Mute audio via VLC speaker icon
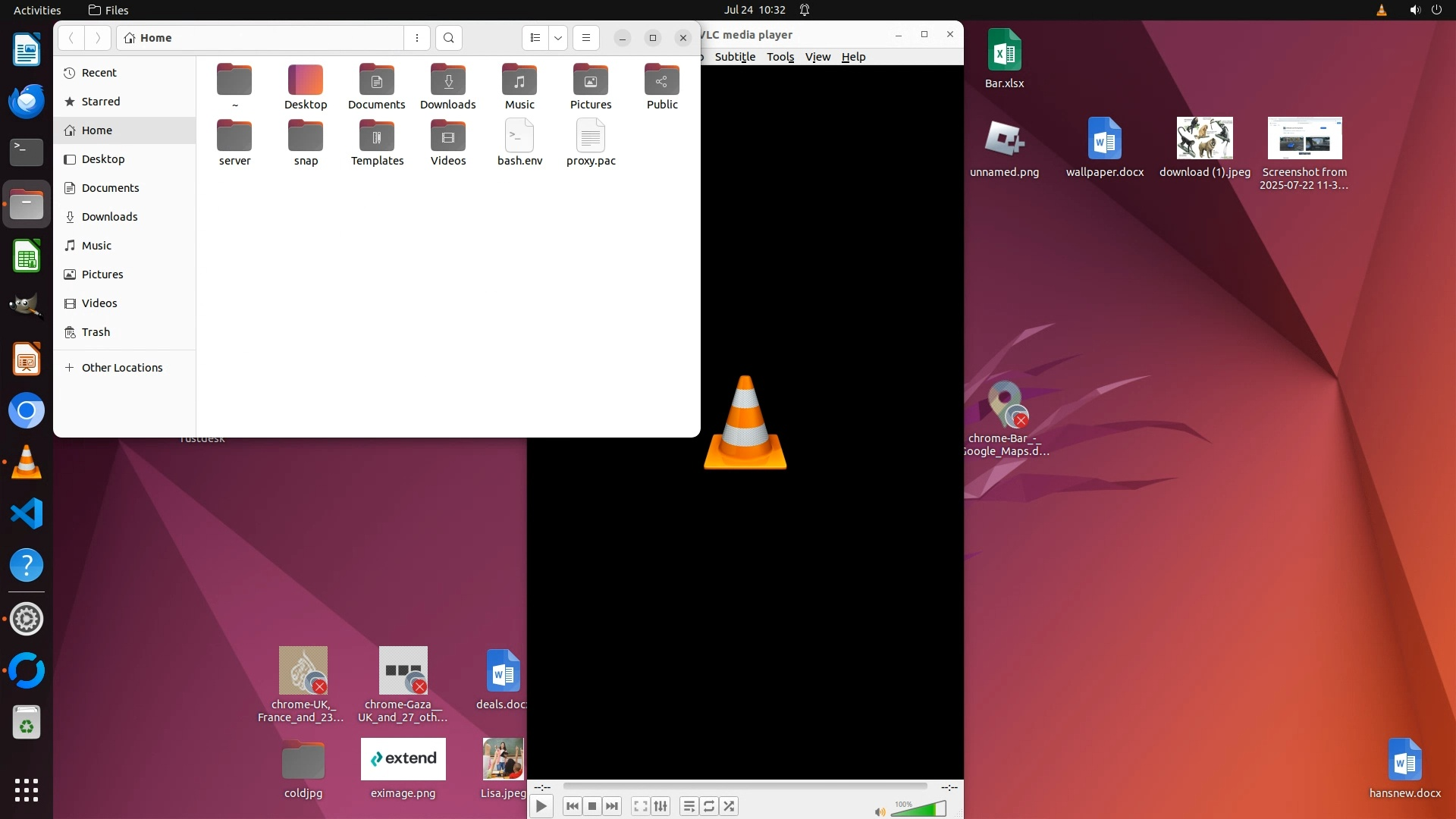This screenshot has height=819, width=1456. tap(880, 812)
